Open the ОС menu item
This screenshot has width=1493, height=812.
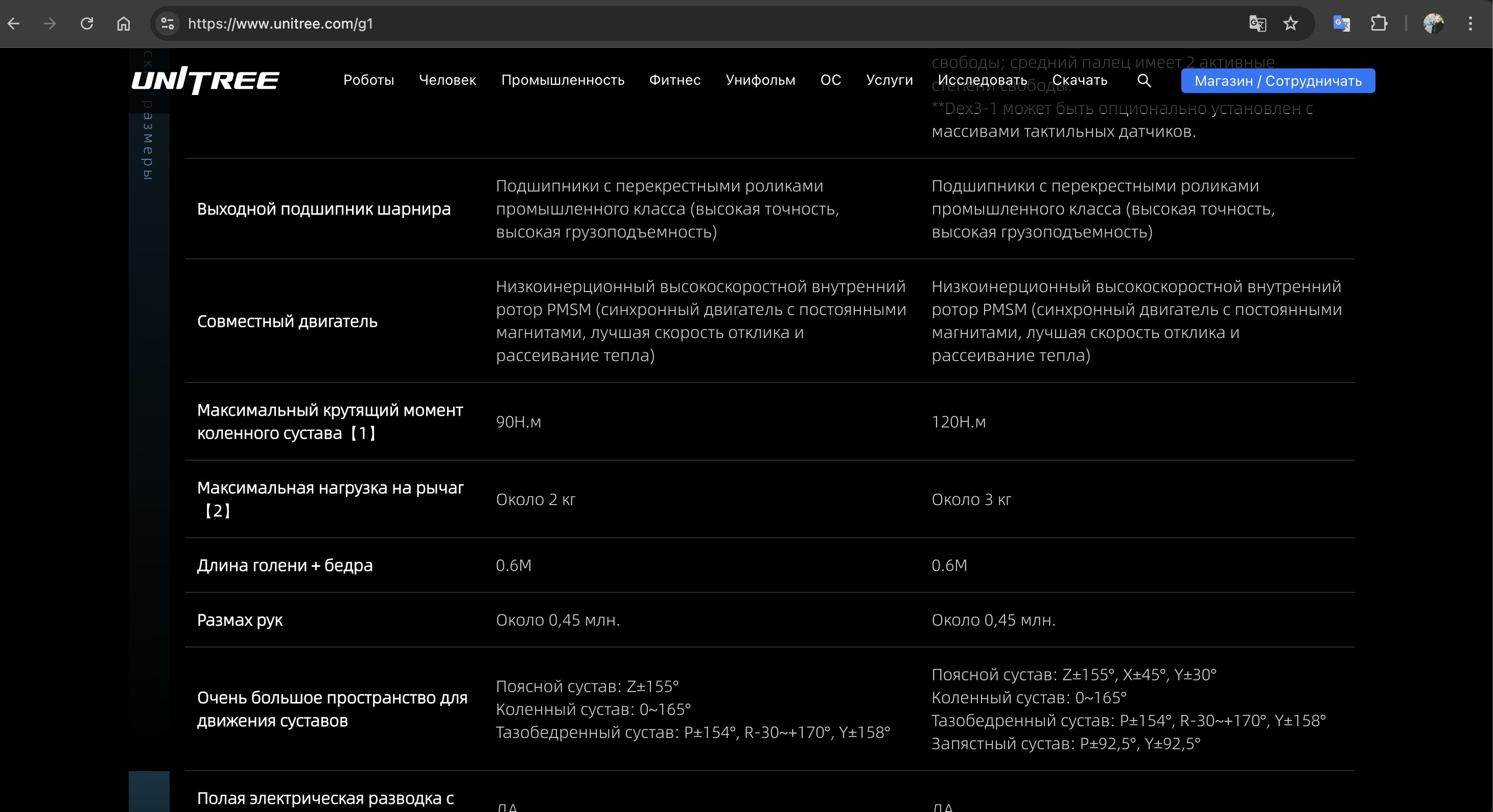830,80
